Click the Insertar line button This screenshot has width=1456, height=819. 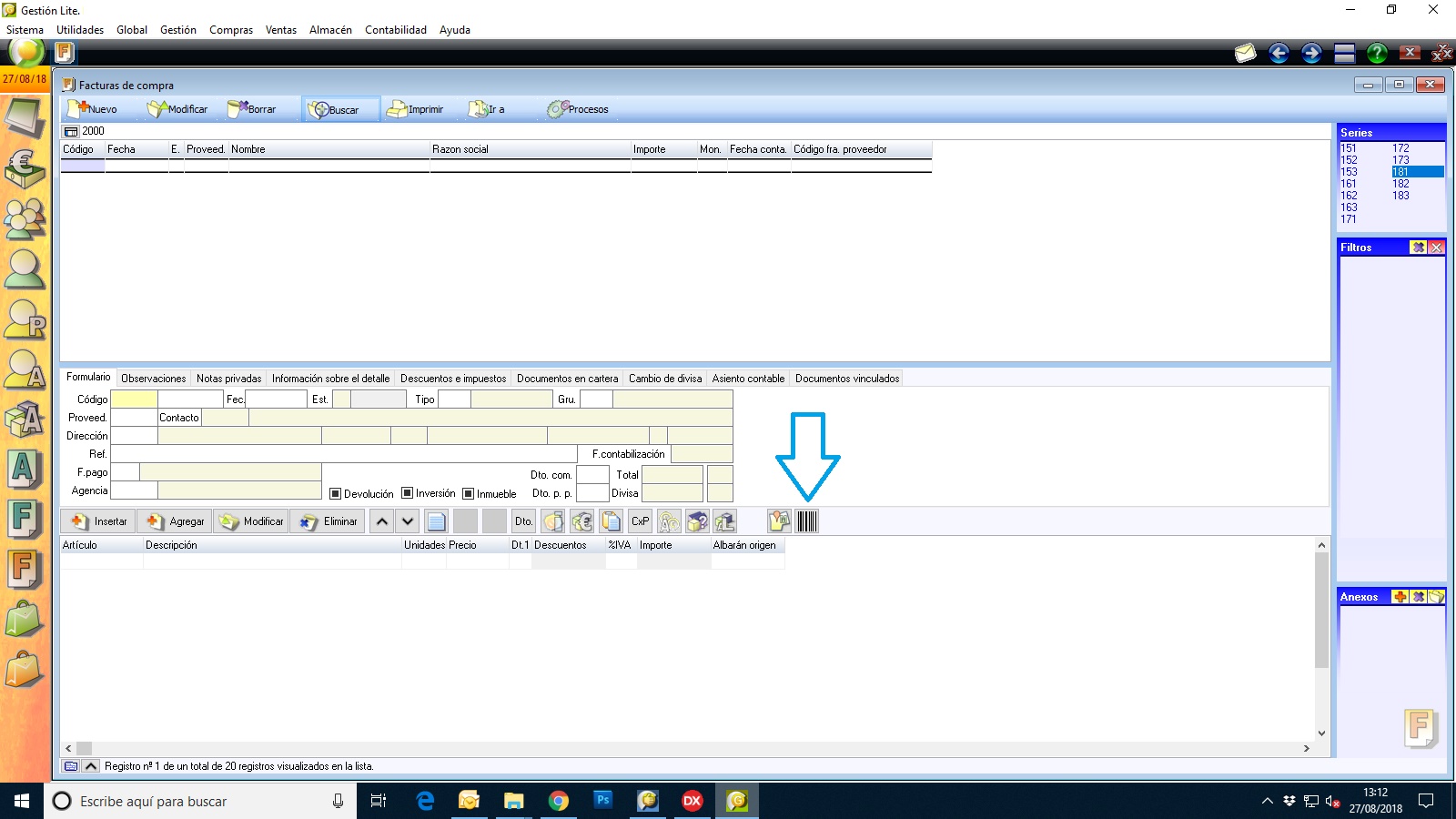tap(99, 521)
